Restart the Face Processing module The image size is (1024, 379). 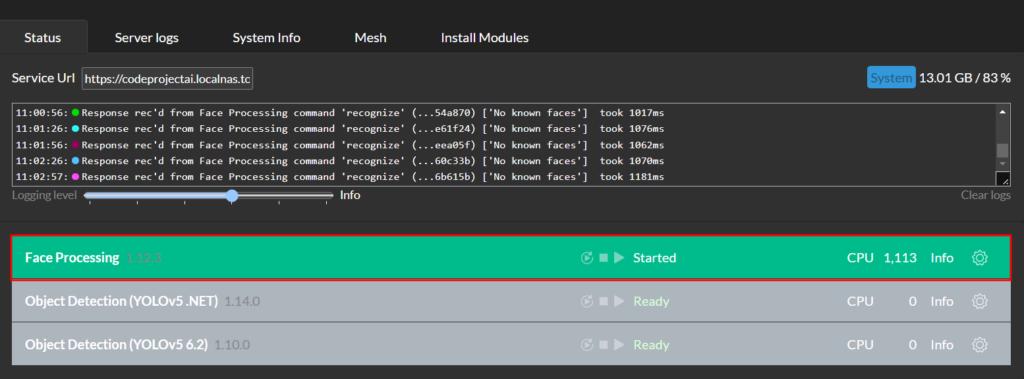pyautogui.click(x=586, y=258)
